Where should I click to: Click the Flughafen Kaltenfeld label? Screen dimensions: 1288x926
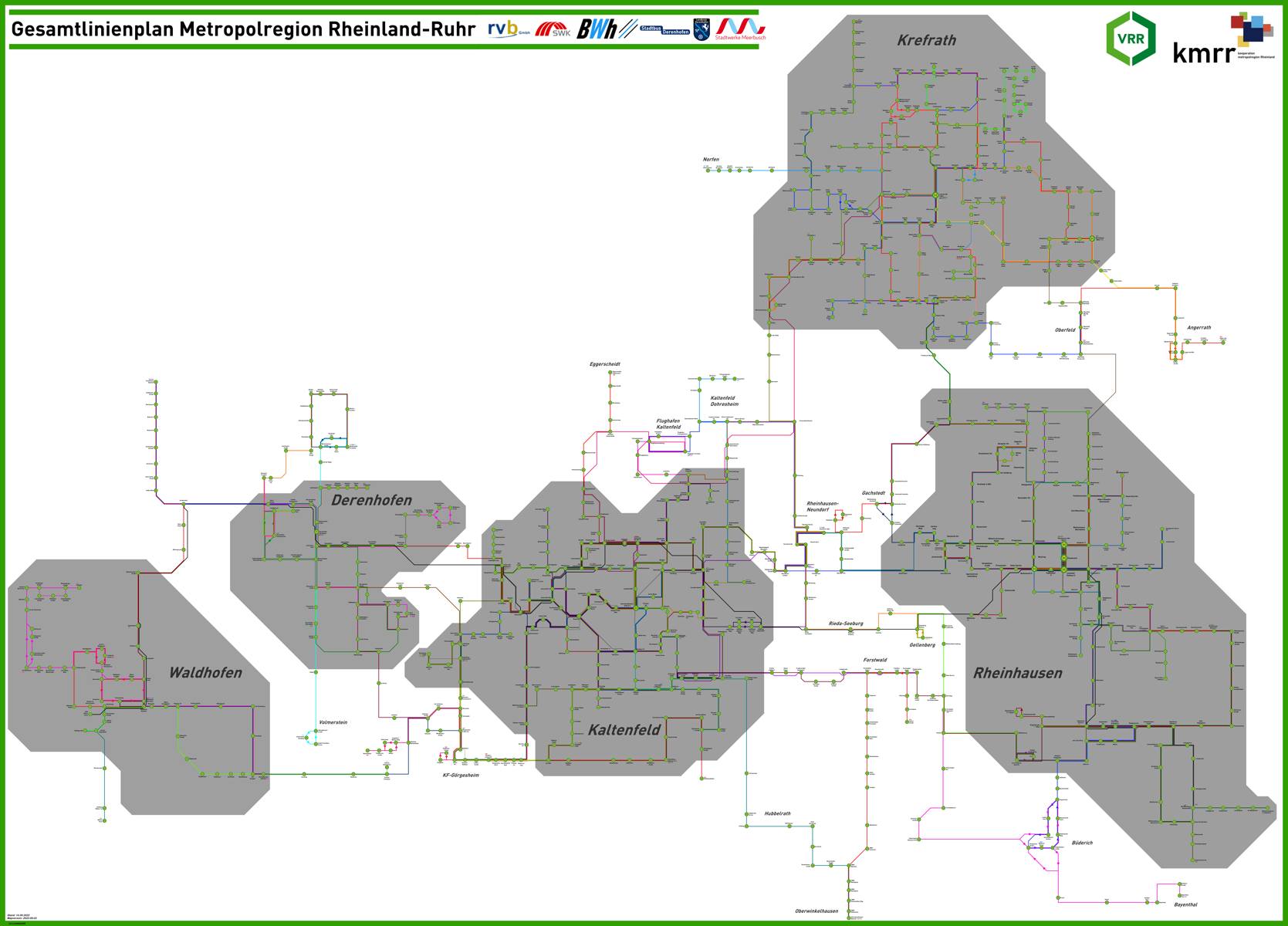click(x=668, y=424)
